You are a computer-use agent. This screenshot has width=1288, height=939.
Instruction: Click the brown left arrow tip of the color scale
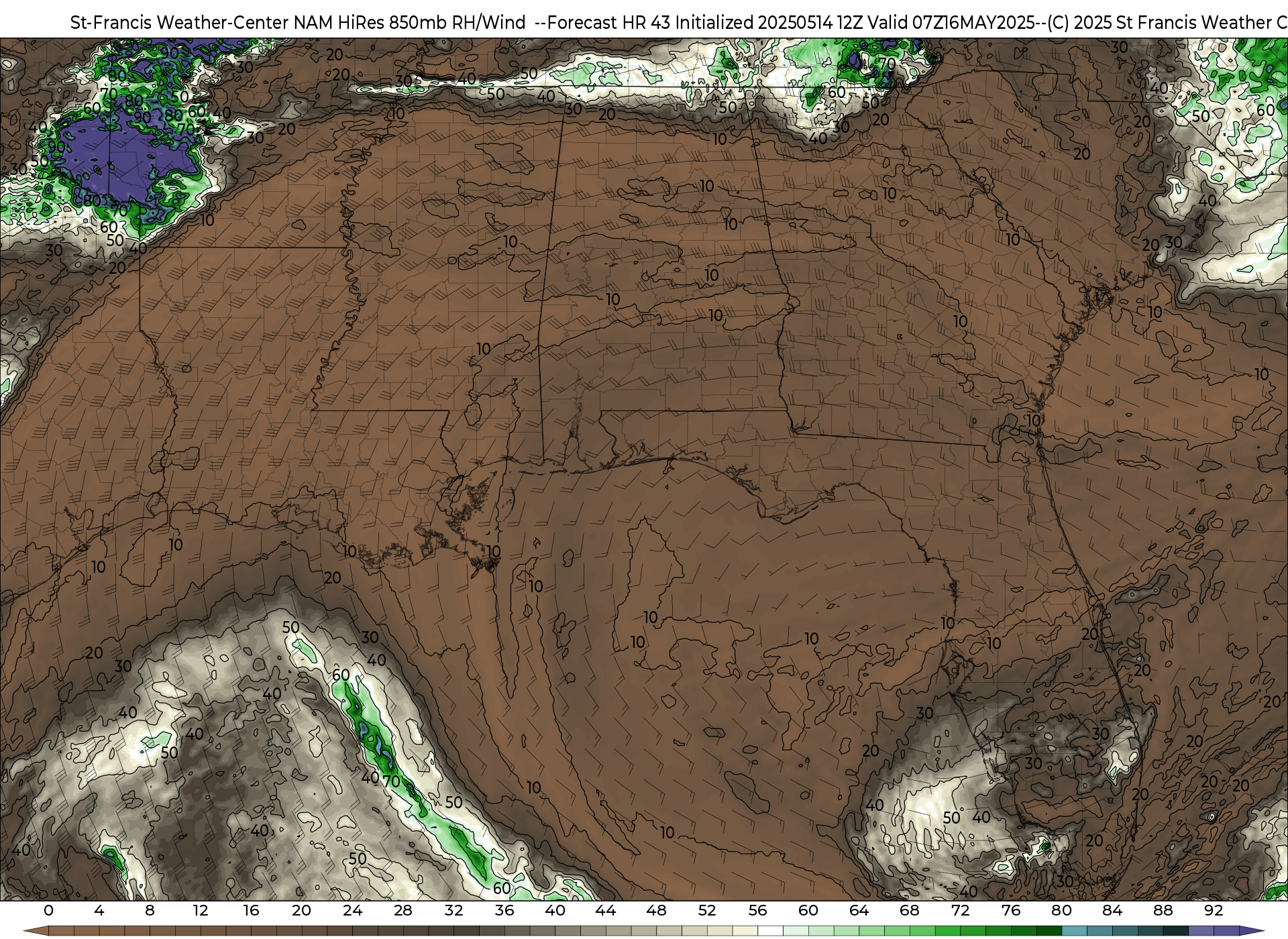coord(36,930)
